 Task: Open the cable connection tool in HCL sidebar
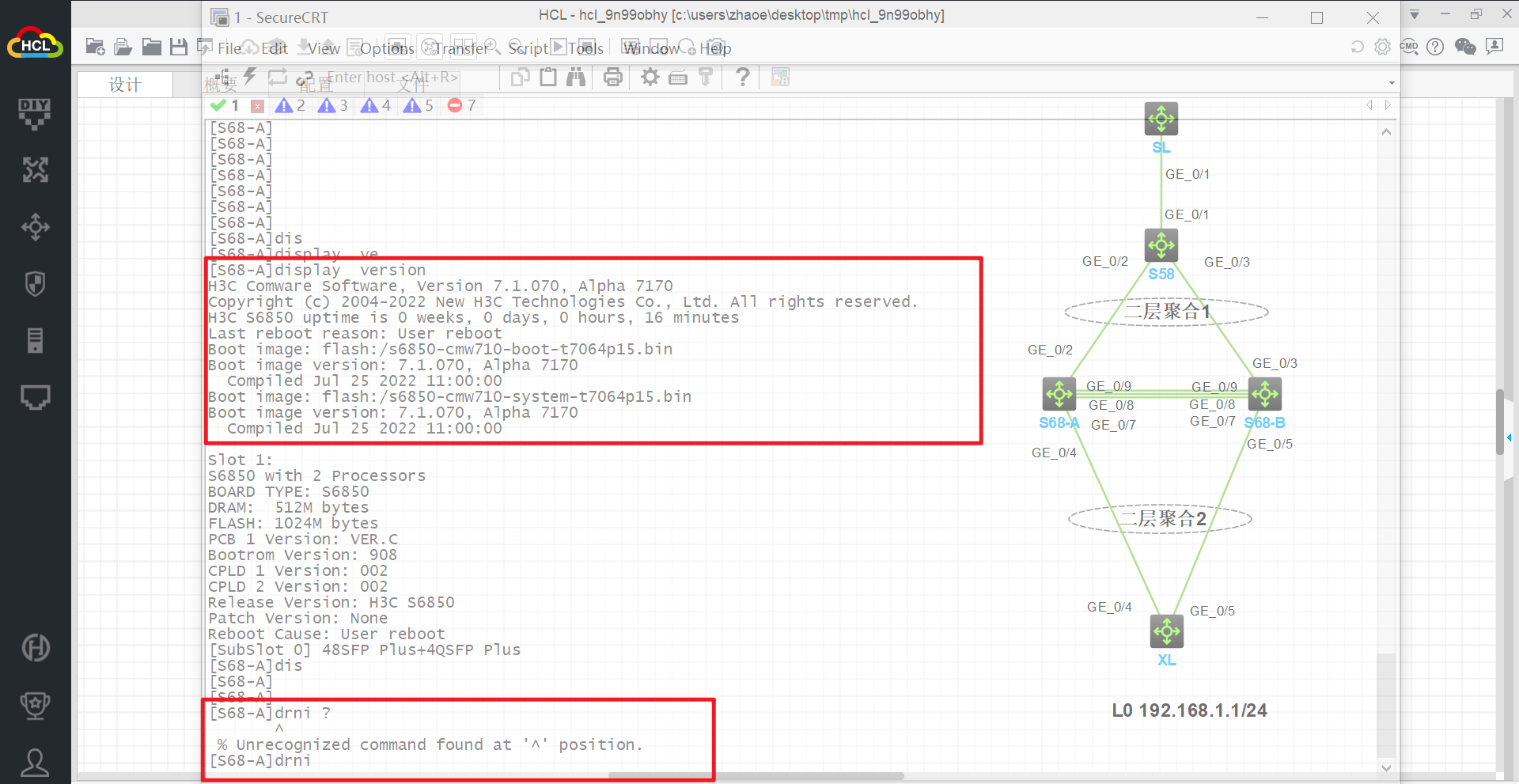pyautogui.click(x=35, y=397)
